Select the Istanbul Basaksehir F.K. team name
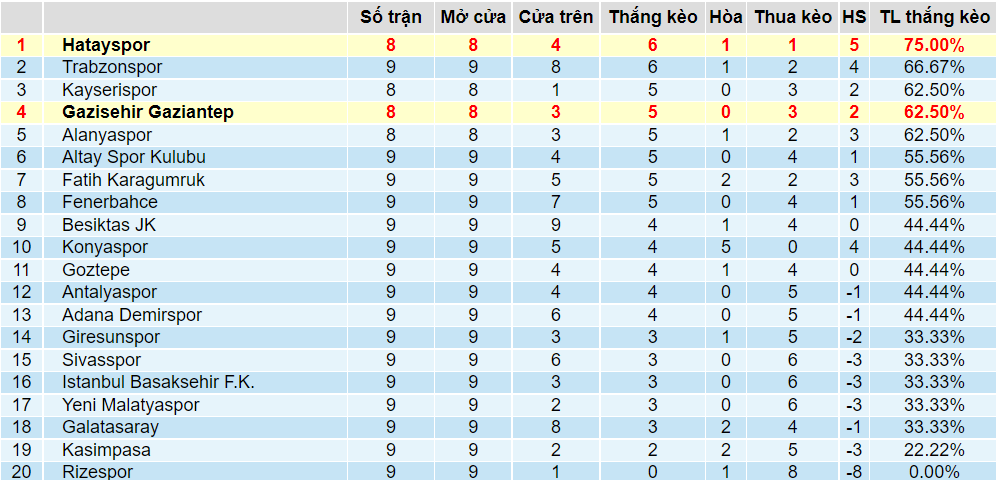 pos(158,382)
